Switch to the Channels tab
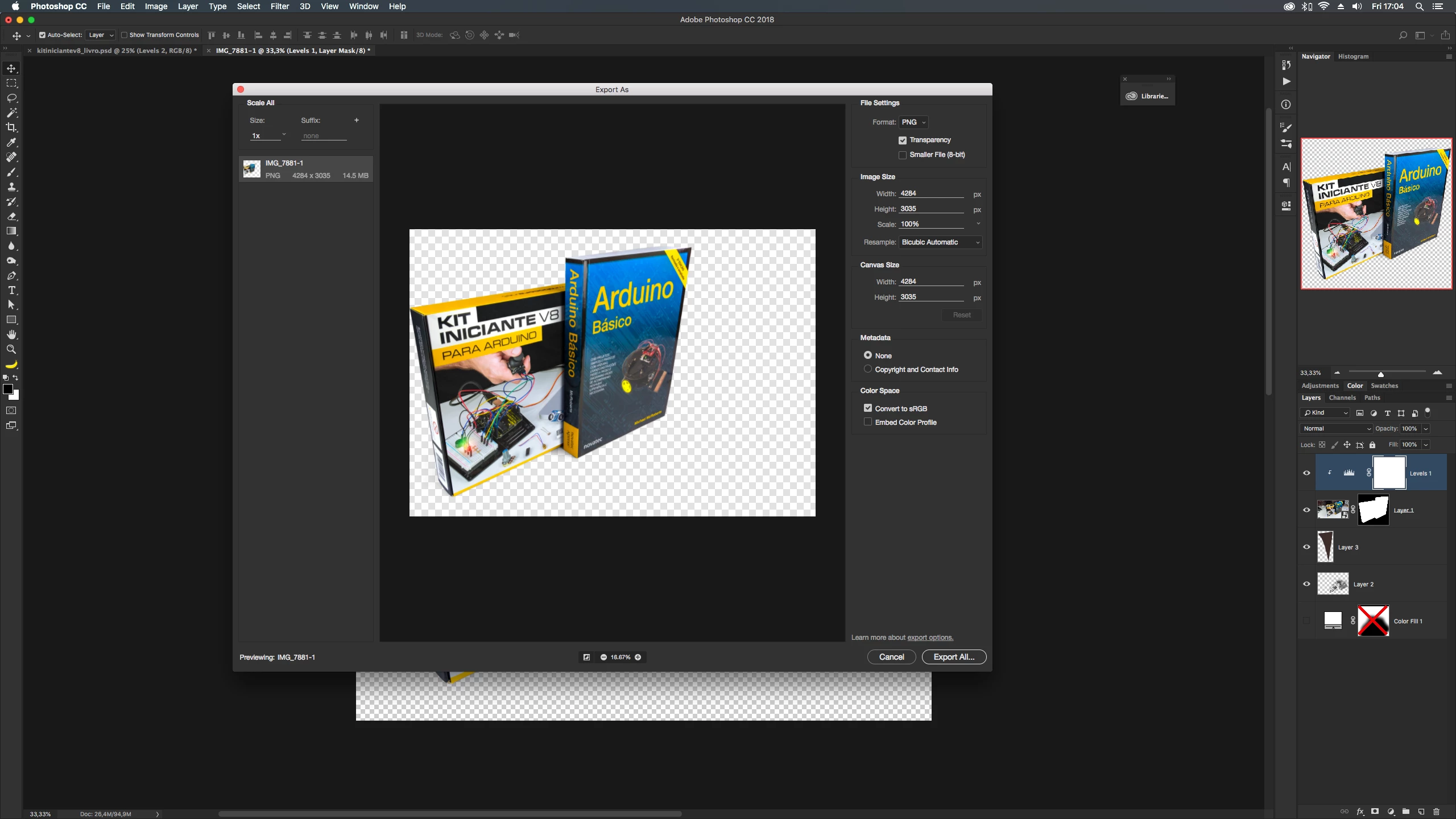1456x819 pixels. tap(1342, 398)
